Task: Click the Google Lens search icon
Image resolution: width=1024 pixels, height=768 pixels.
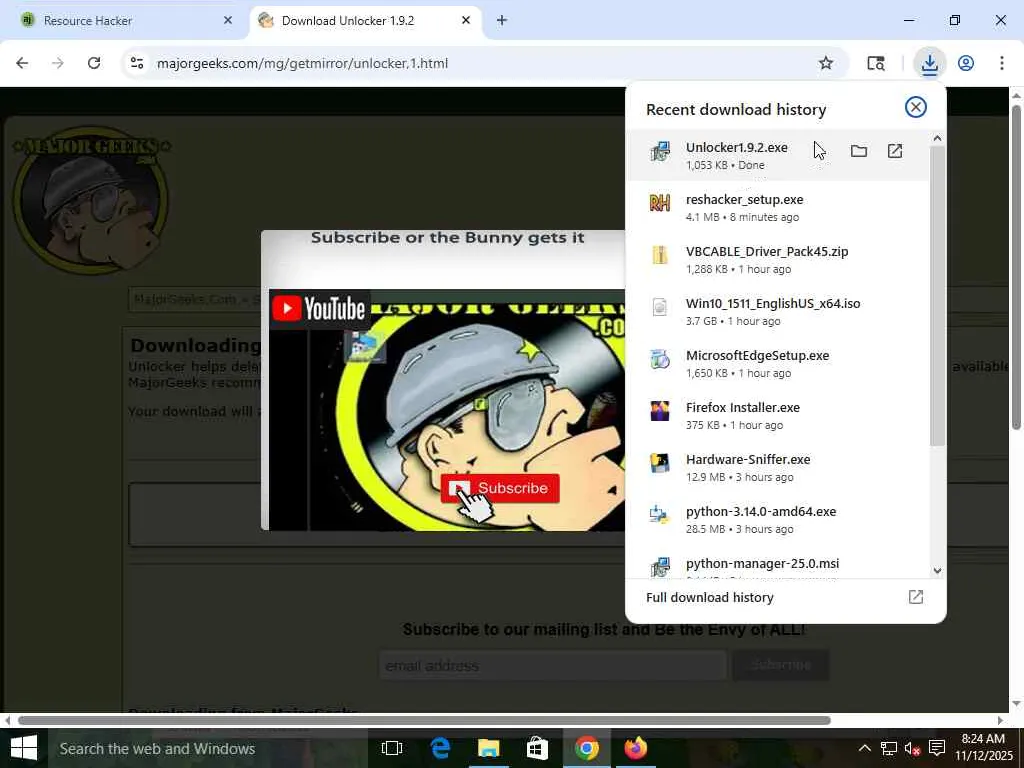Action: (x=876, y=63)
